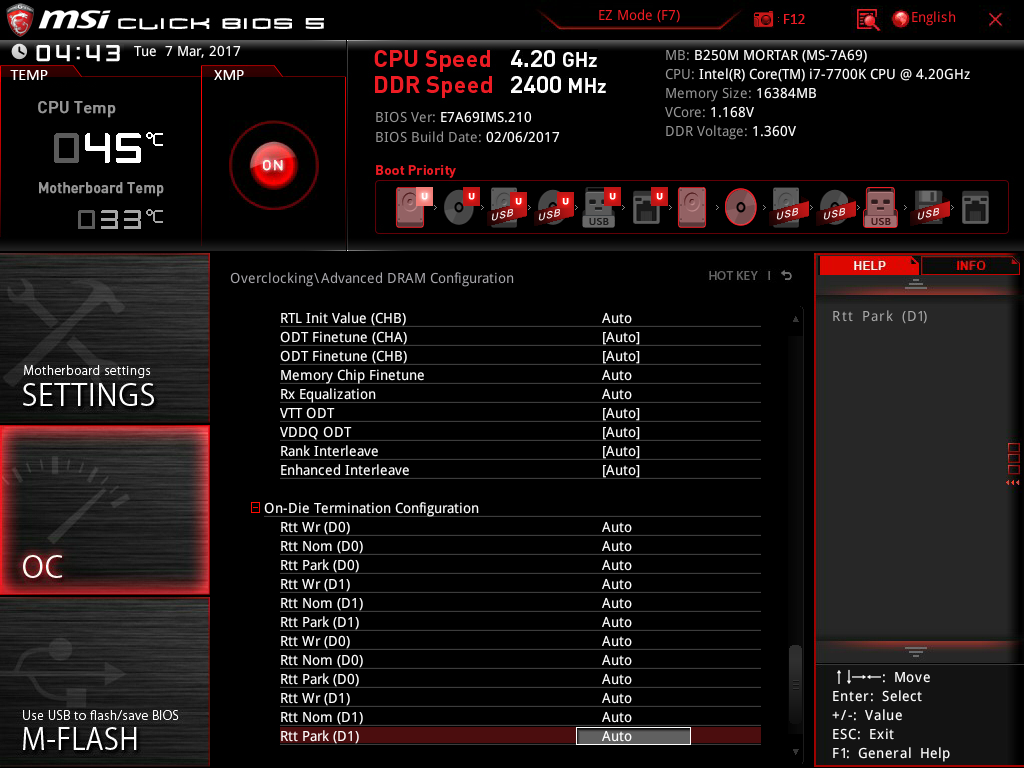This screenshot has width=1024, height=768.
Task: Open the Enhanced Interleave [Auto] setting
Action: click(x=620, y=470)
